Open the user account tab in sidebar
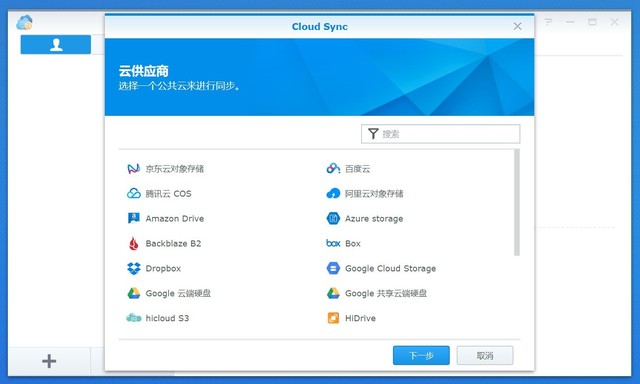 point(56,44)
